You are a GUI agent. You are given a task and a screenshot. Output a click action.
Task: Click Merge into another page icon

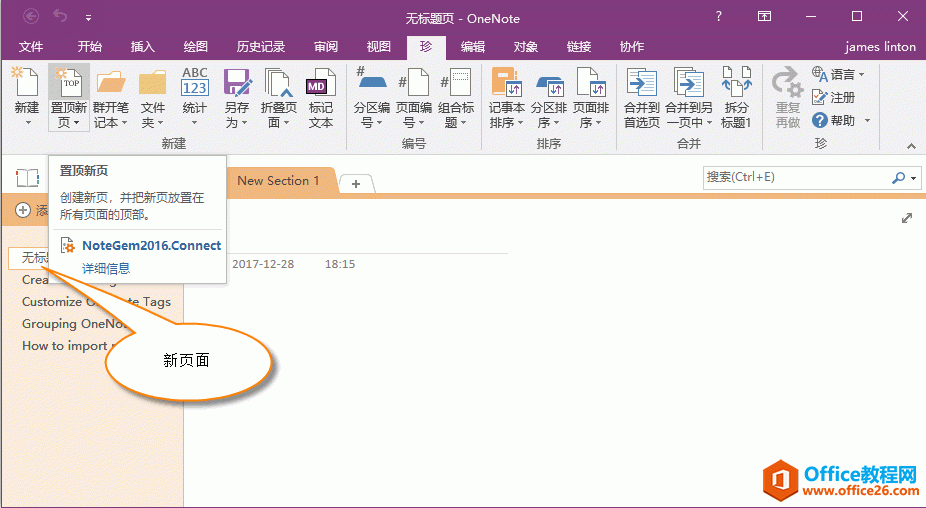coord(688,82)
